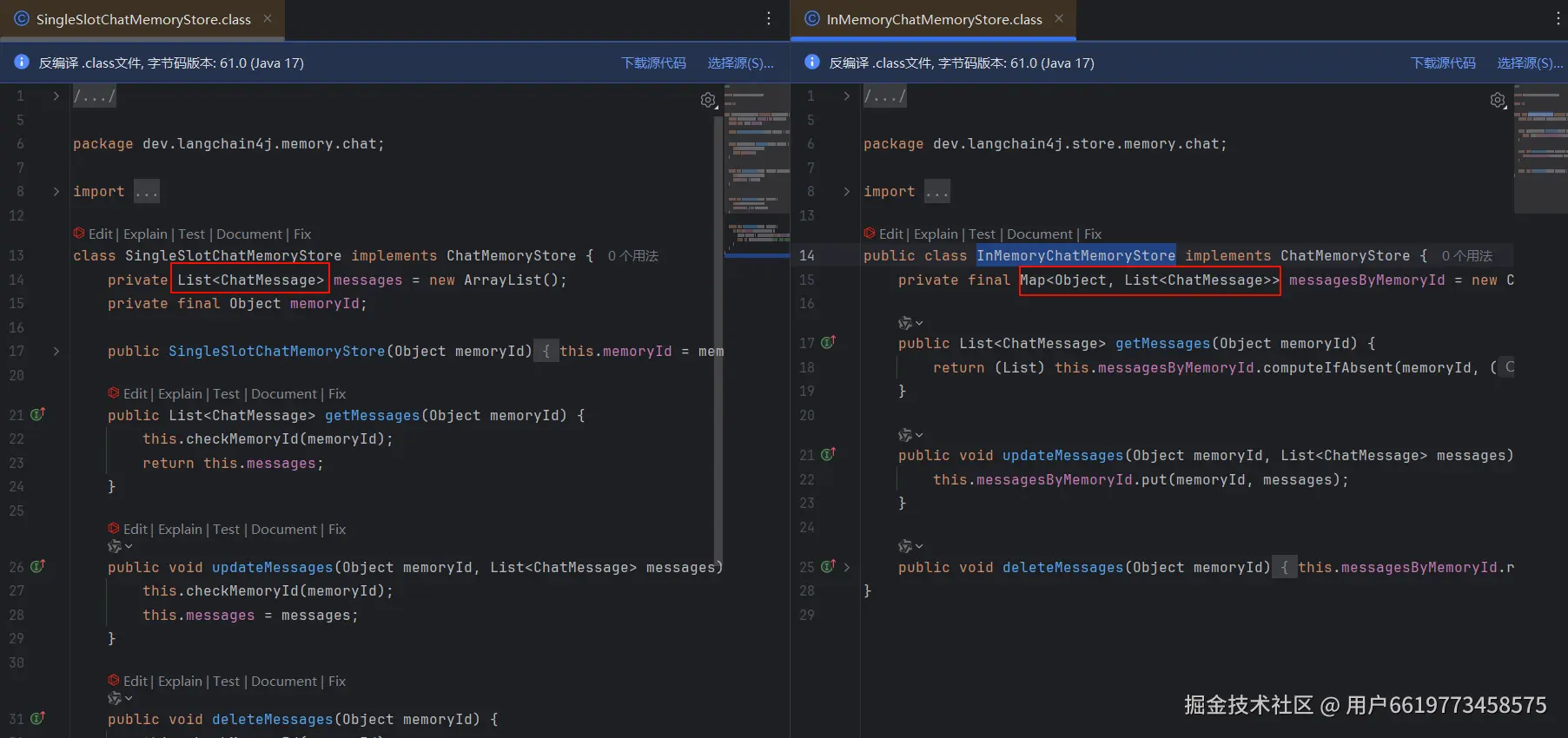This screenshot has width=1568, height=738.
Task: Click memoryId field declaration in left editor
Action: 324,304
